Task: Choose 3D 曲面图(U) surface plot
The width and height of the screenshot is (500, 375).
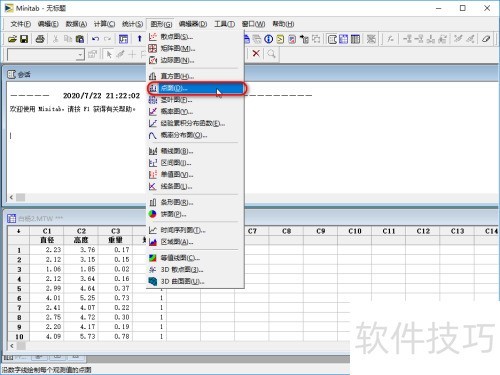Action: pos(195,282)
